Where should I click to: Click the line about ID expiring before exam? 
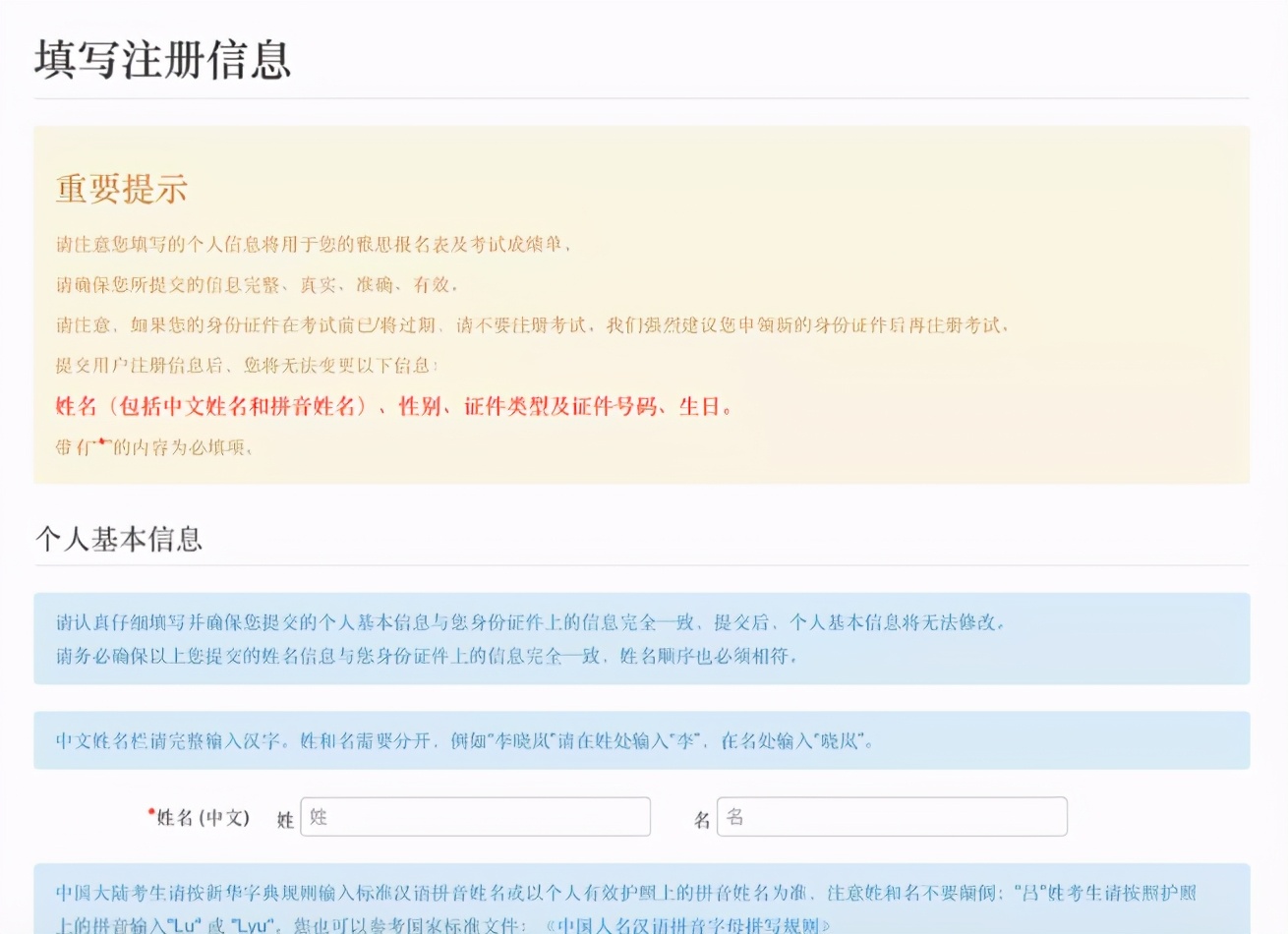pos(531,324)
